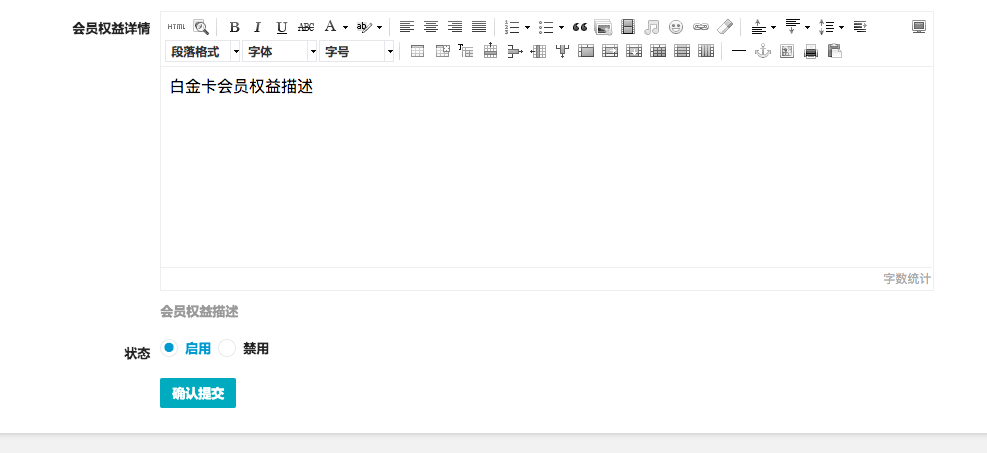Open 段落格式 paragraph format dropdown
987x453 pixels.
203,51
